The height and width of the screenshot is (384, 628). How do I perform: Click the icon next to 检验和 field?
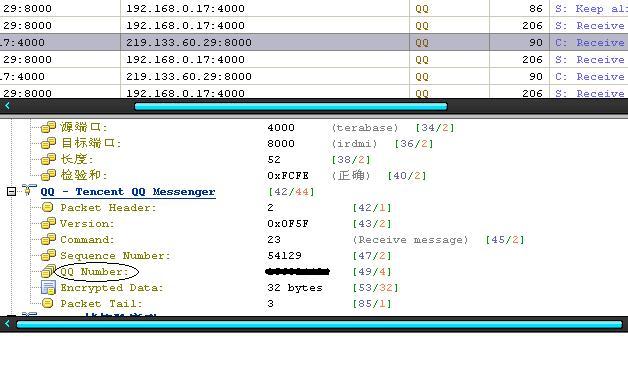coord(48,175)
